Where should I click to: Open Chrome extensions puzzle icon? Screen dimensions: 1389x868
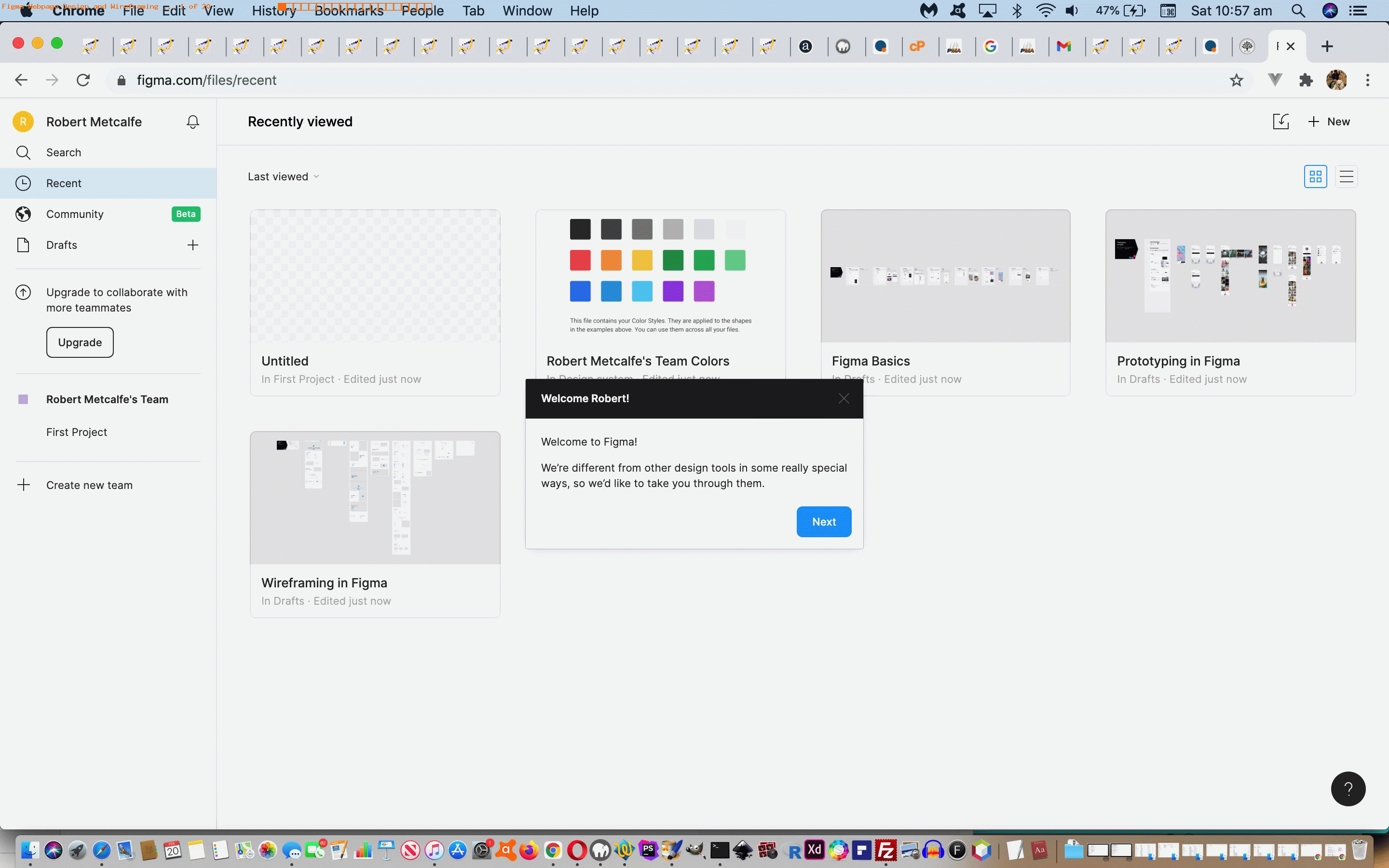point(1306,81)
